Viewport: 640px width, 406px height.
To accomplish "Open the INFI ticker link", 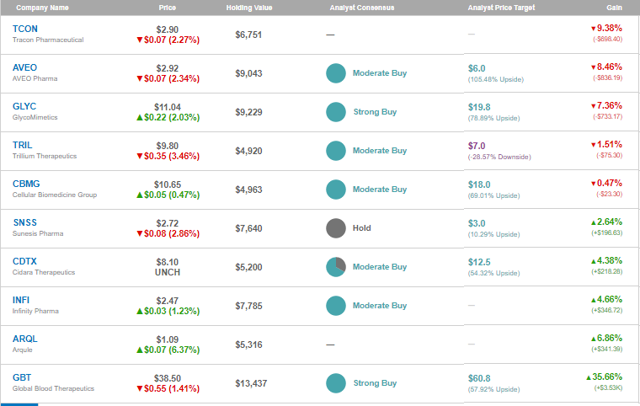I will tap(21, 300).
